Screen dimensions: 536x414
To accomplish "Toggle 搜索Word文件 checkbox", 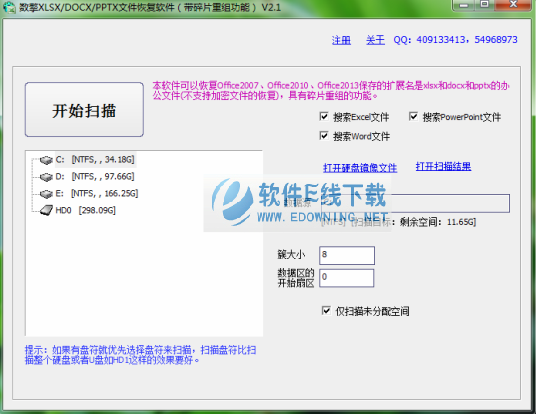I will (x=324, y=136).
